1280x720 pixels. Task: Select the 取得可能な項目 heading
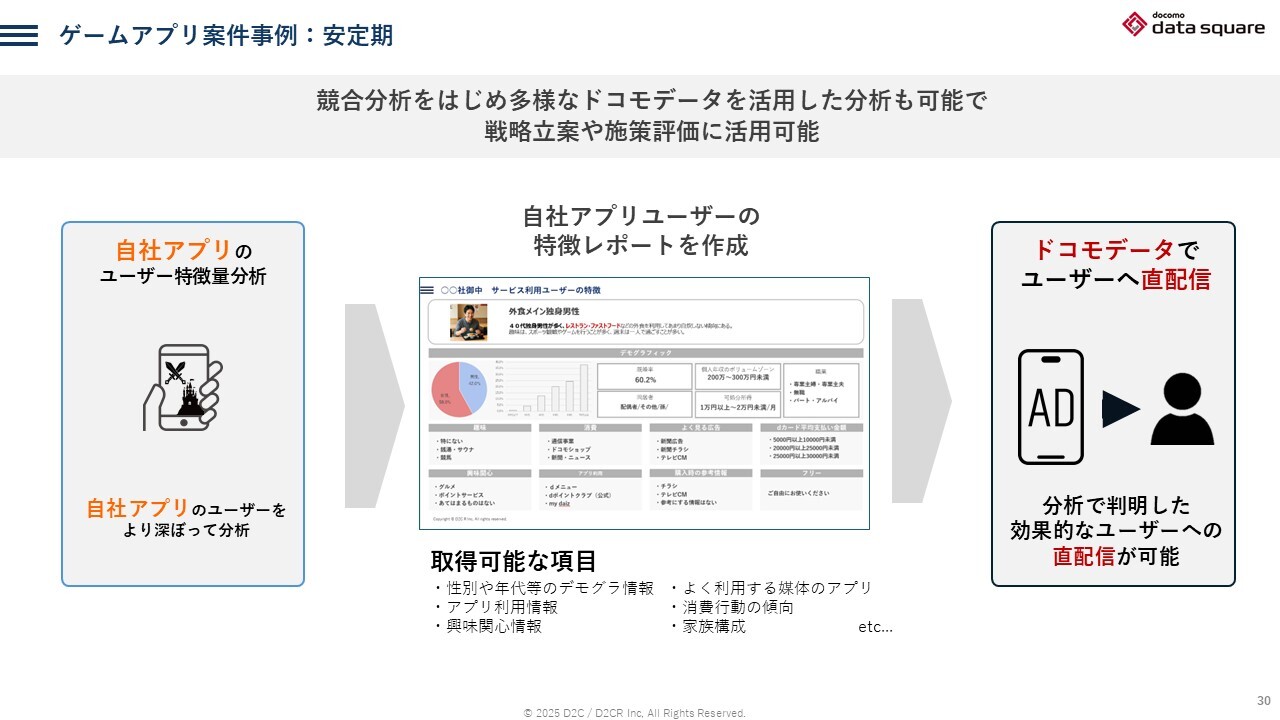tap(513, 560)
